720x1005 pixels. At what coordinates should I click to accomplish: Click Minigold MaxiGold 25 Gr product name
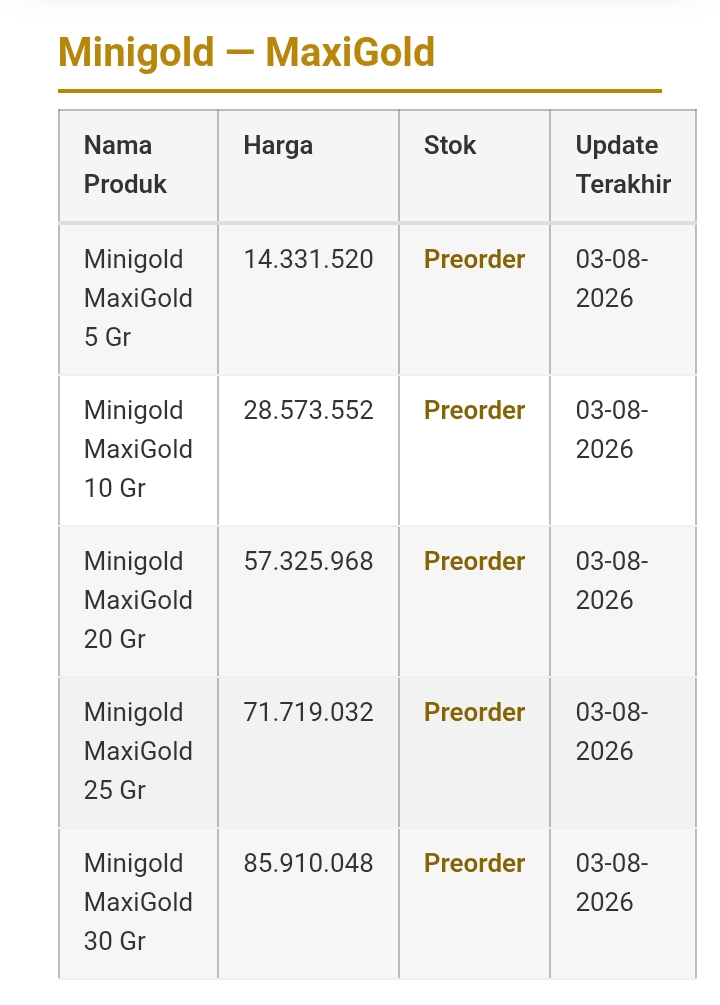(138, 751)
